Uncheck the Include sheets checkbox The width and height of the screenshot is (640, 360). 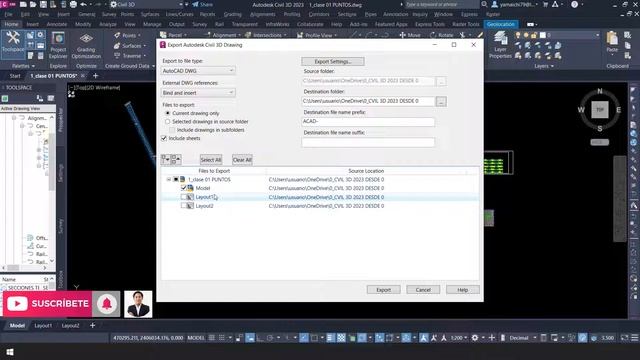click(x=164, y=138)
